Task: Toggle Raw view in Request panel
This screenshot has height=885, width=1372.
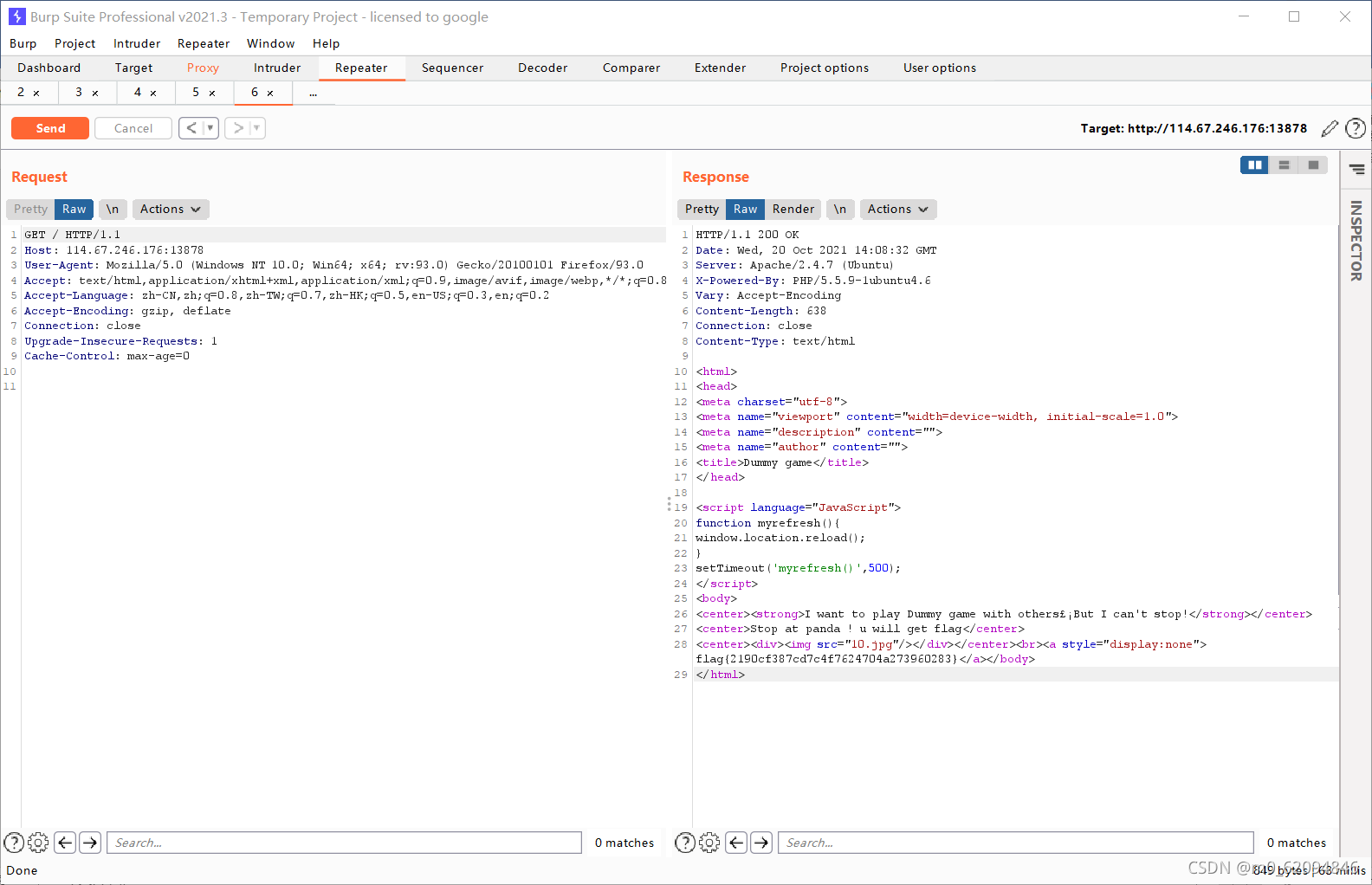Action: tap(74, 209)
